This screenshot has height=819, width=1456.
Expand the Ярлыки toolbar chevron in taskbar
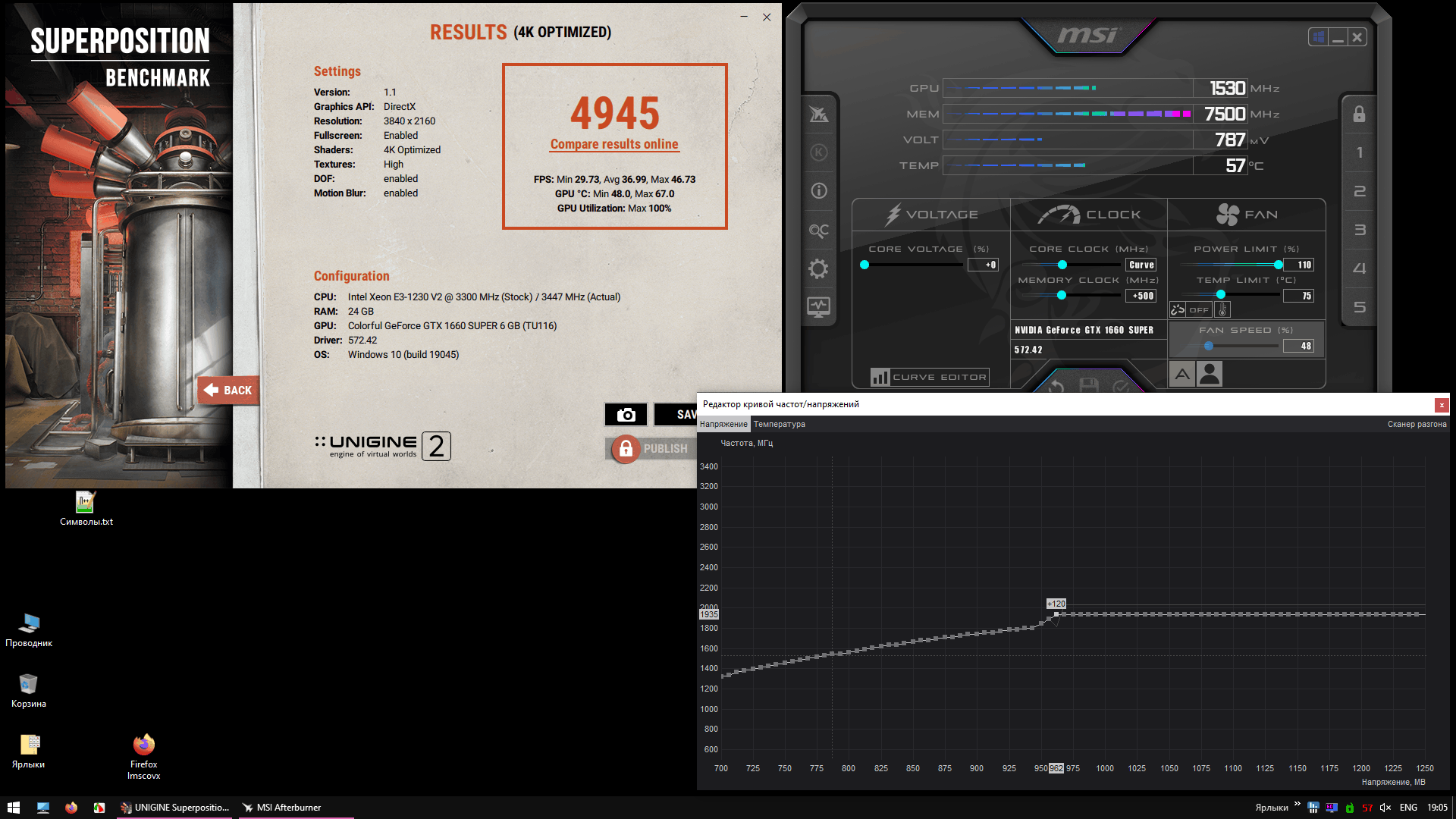click(x=1297, y=805)
